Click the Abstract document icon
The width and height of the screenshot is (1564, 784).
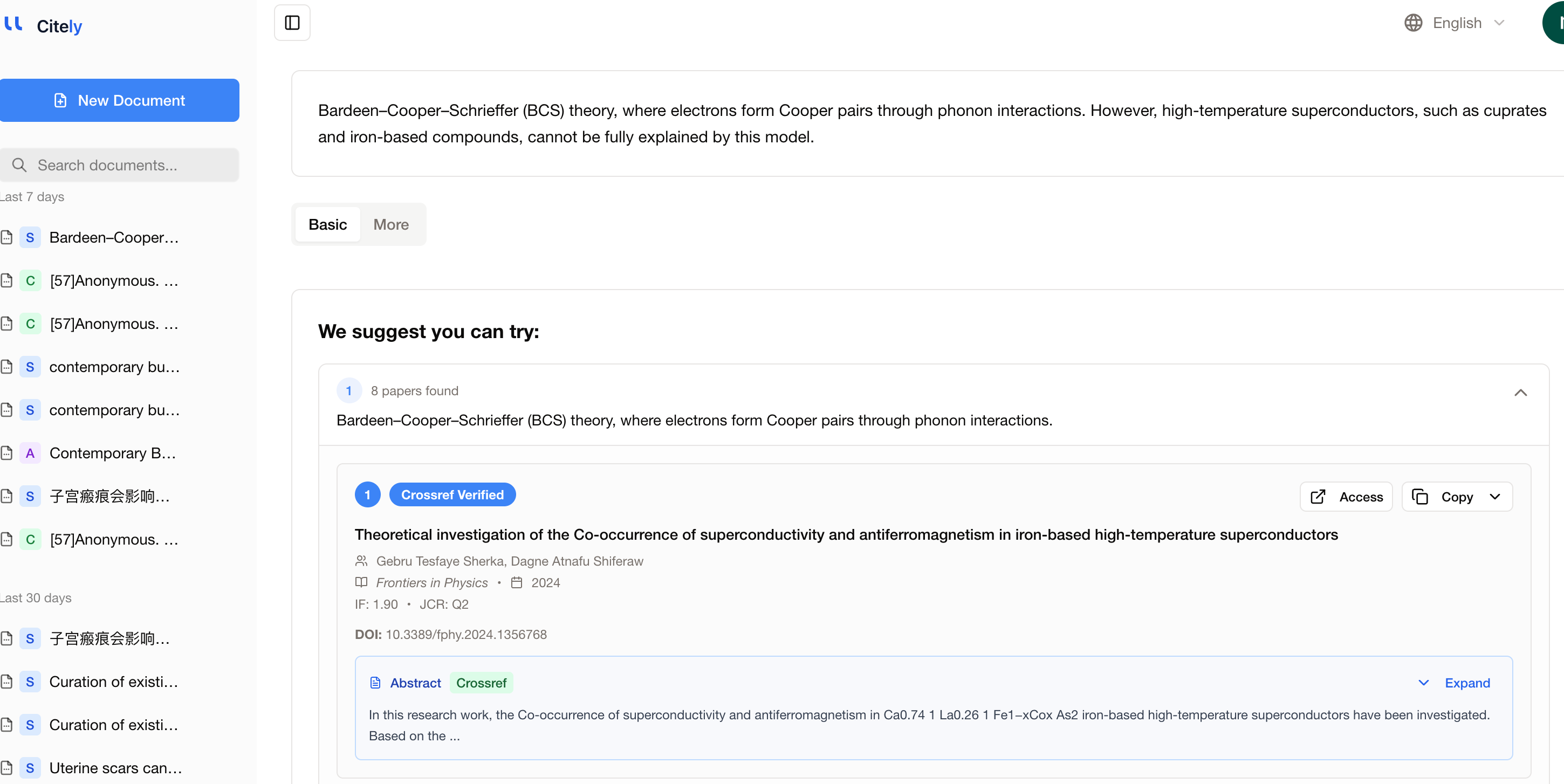[x=375, y=683]
